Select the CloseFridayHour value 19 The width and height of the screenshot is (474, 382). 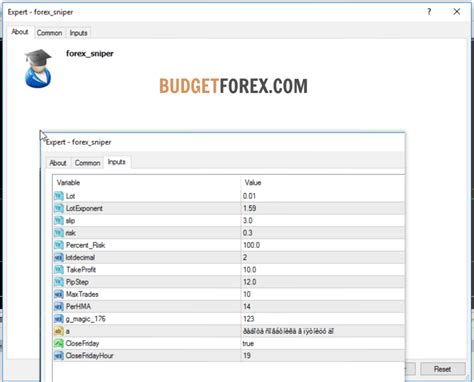pos(247,356)
